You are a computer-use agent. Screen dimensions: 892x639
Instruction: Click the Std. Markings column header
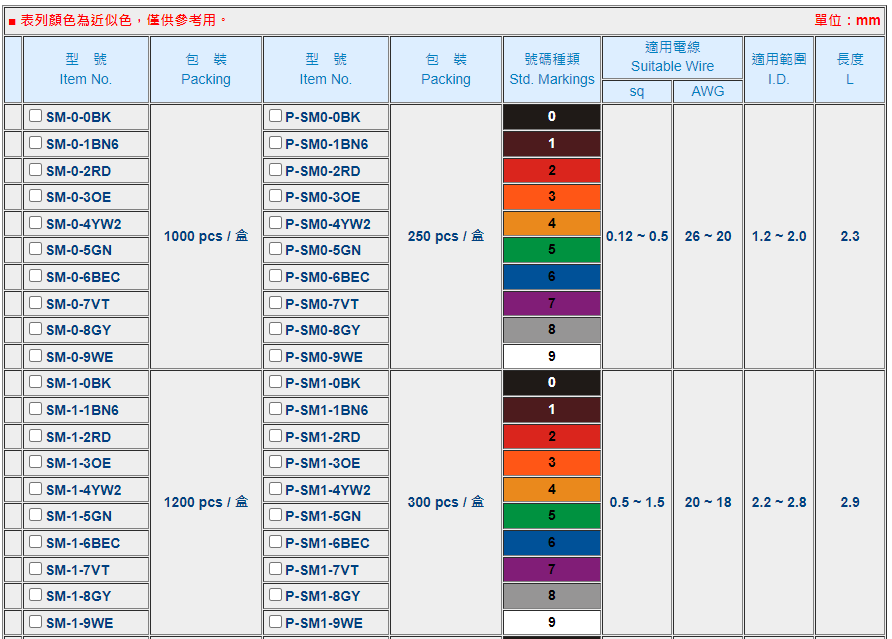point(552,69)
